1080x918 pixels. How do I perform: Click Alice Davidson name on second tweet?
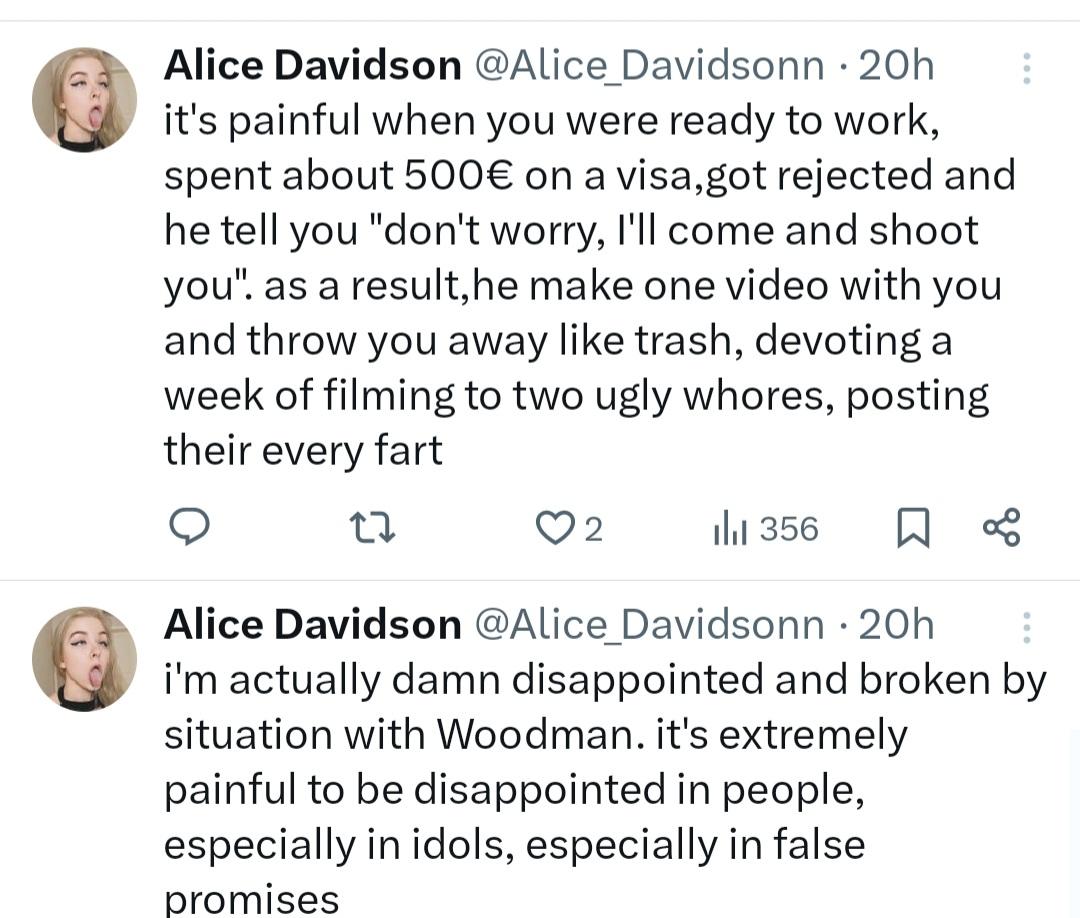(312, 625)
